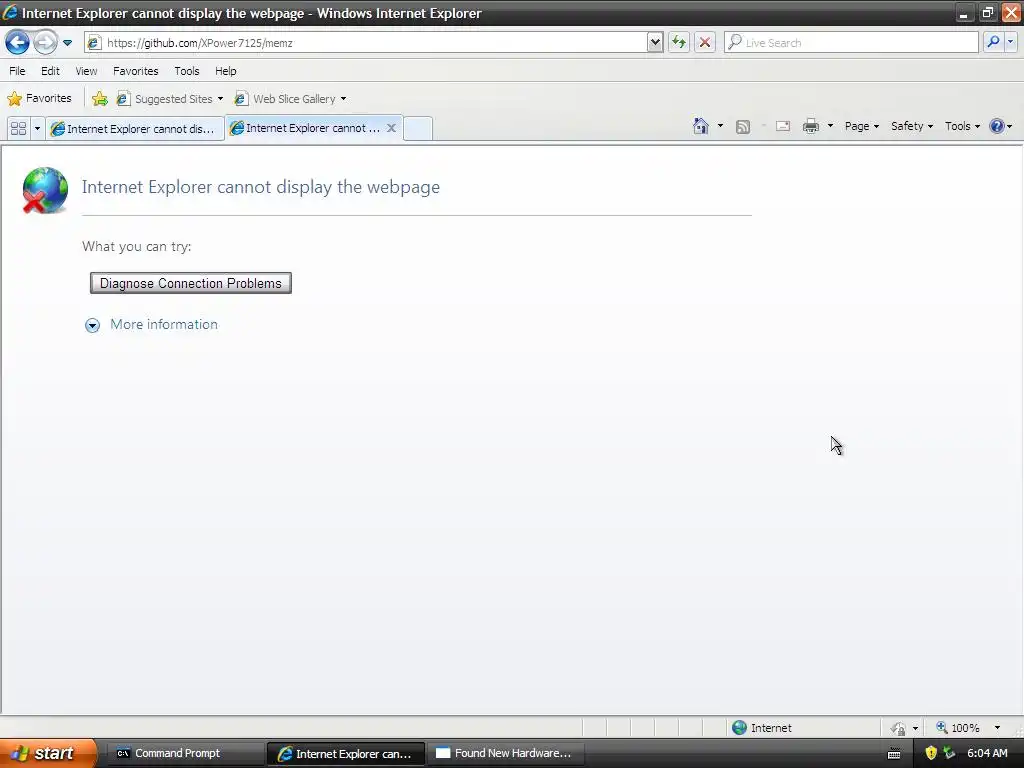The image size is (1024, 768).
Task: Expand More information arrow icon
Action: tap(93, 325)
